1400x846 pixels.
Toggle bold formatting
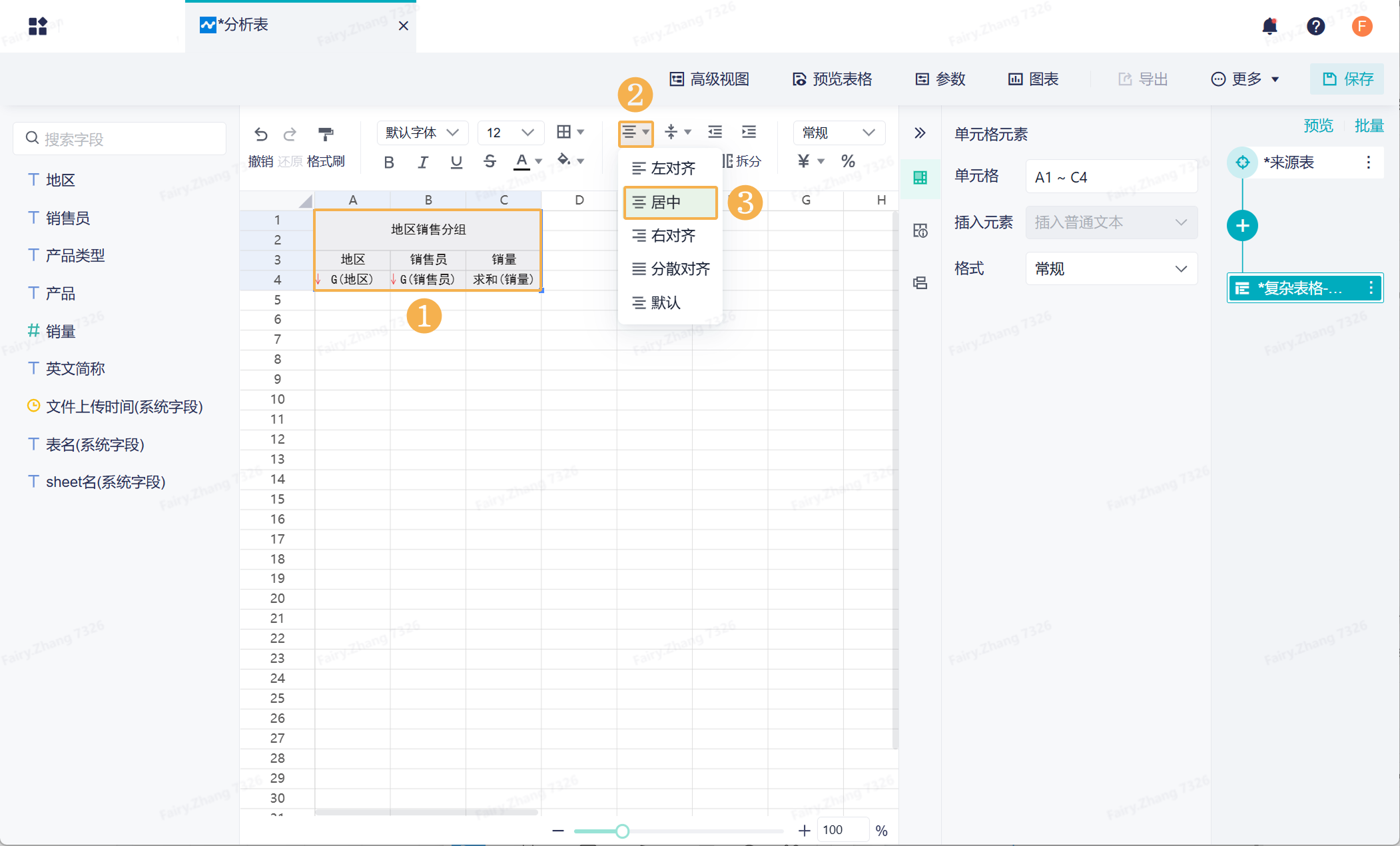tap(389, 162)
